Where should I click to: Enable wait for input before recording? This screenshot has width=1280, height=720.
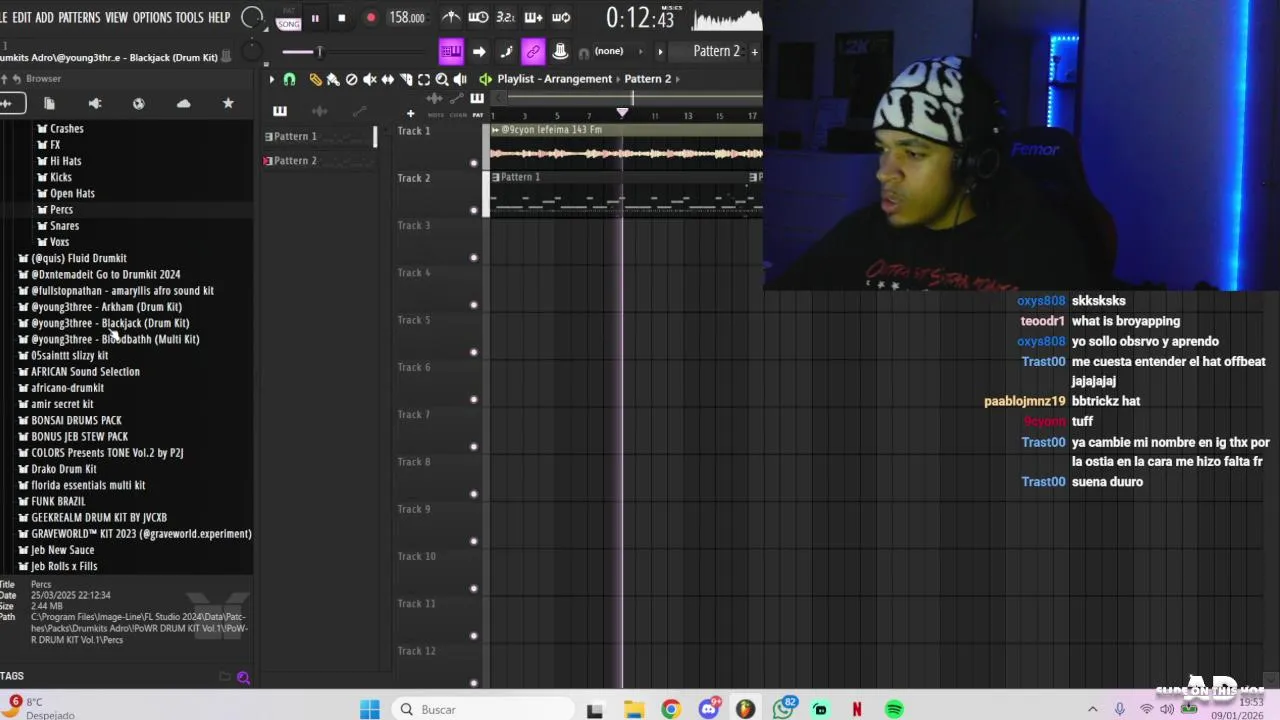coord(478,17)
